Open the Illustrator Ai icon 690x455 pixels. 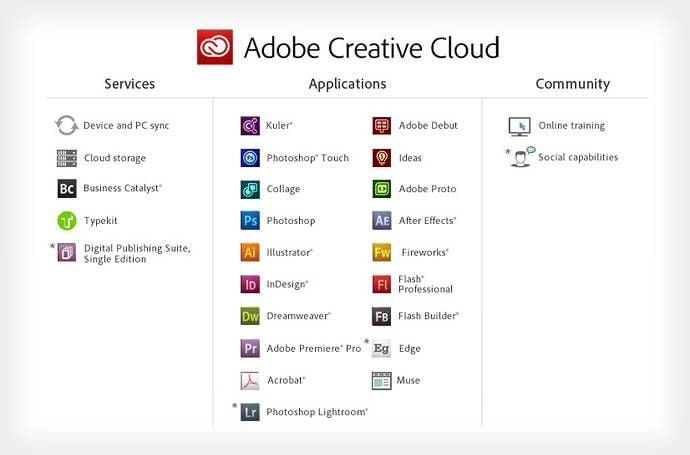(x=250, y=252)
